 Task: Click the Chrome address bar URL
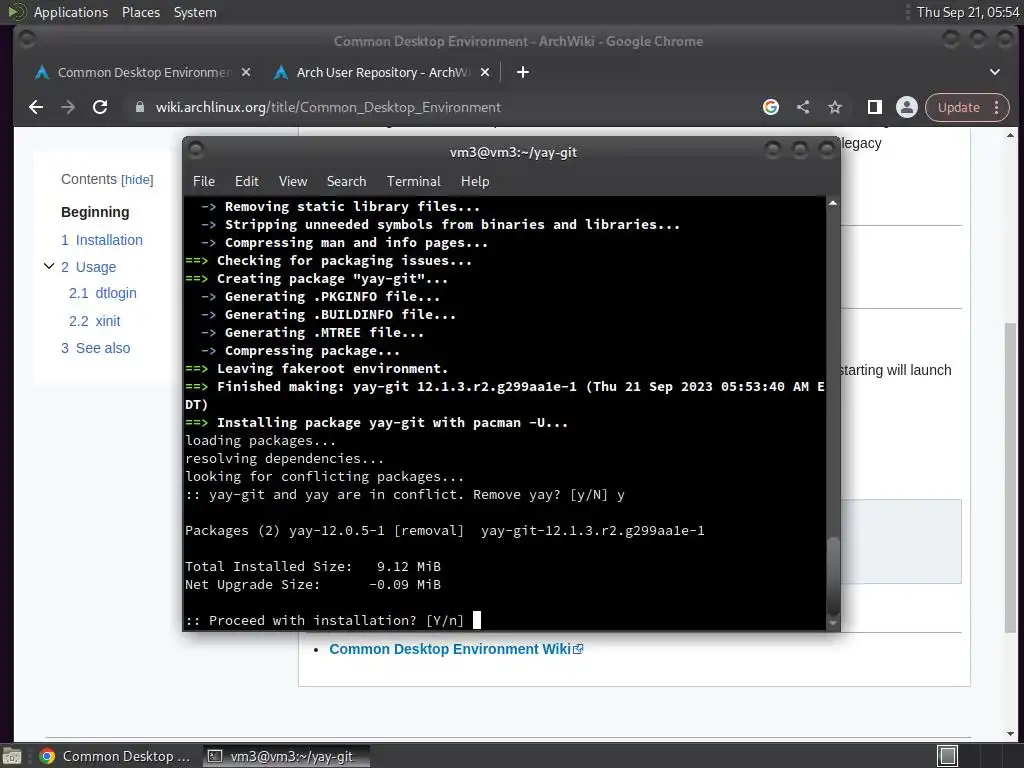(x=328, y=107)
